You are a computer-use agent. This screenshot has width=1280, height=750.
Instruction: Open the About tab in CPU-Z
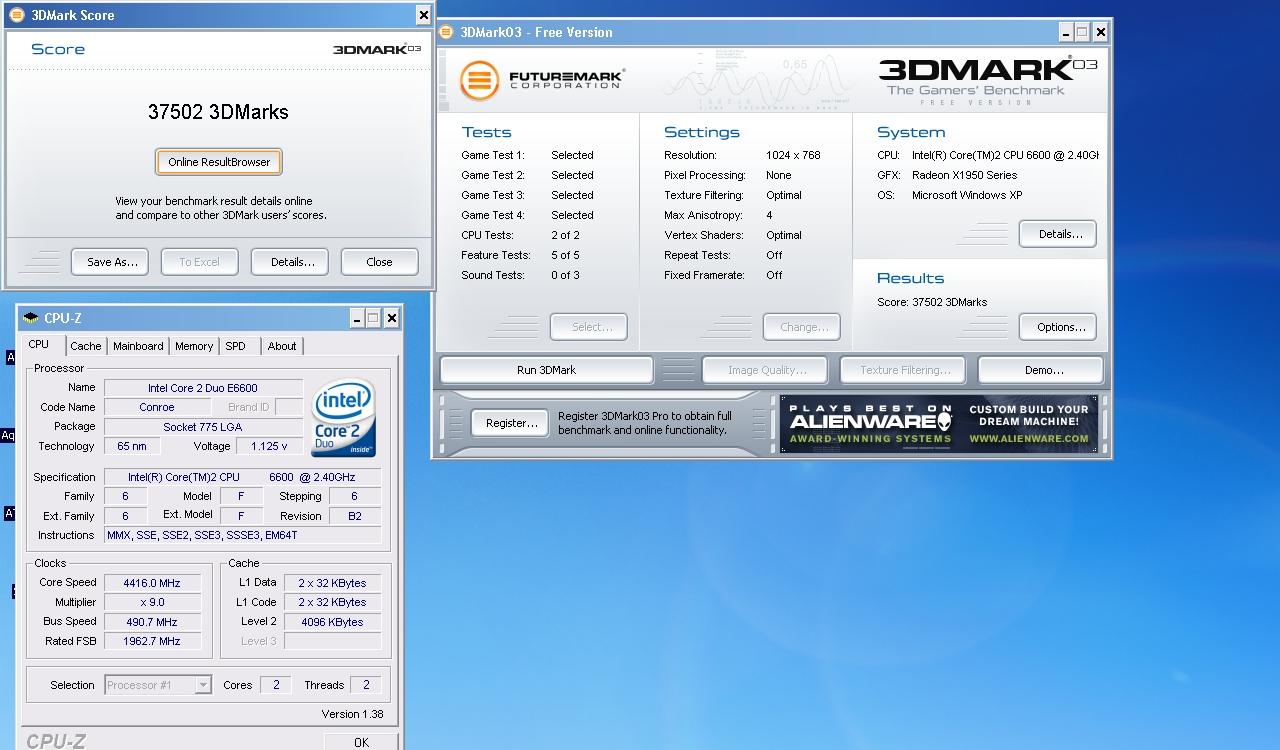point(282,346)
